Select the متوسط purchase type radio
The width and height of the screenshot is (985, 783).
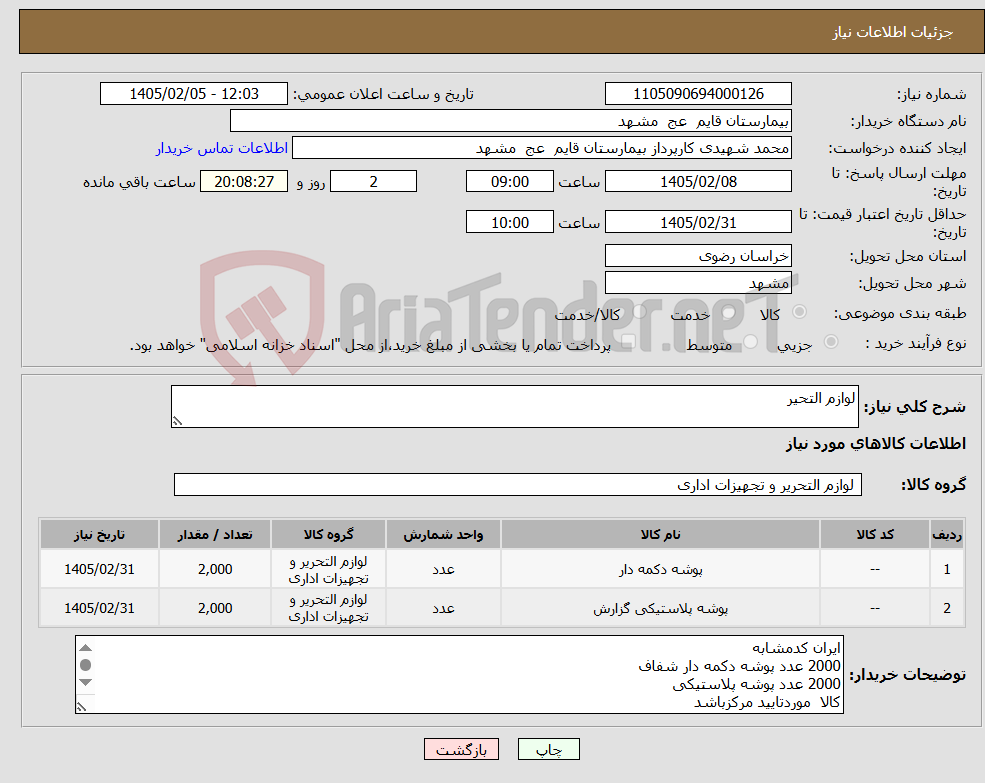tap(750, 342)
